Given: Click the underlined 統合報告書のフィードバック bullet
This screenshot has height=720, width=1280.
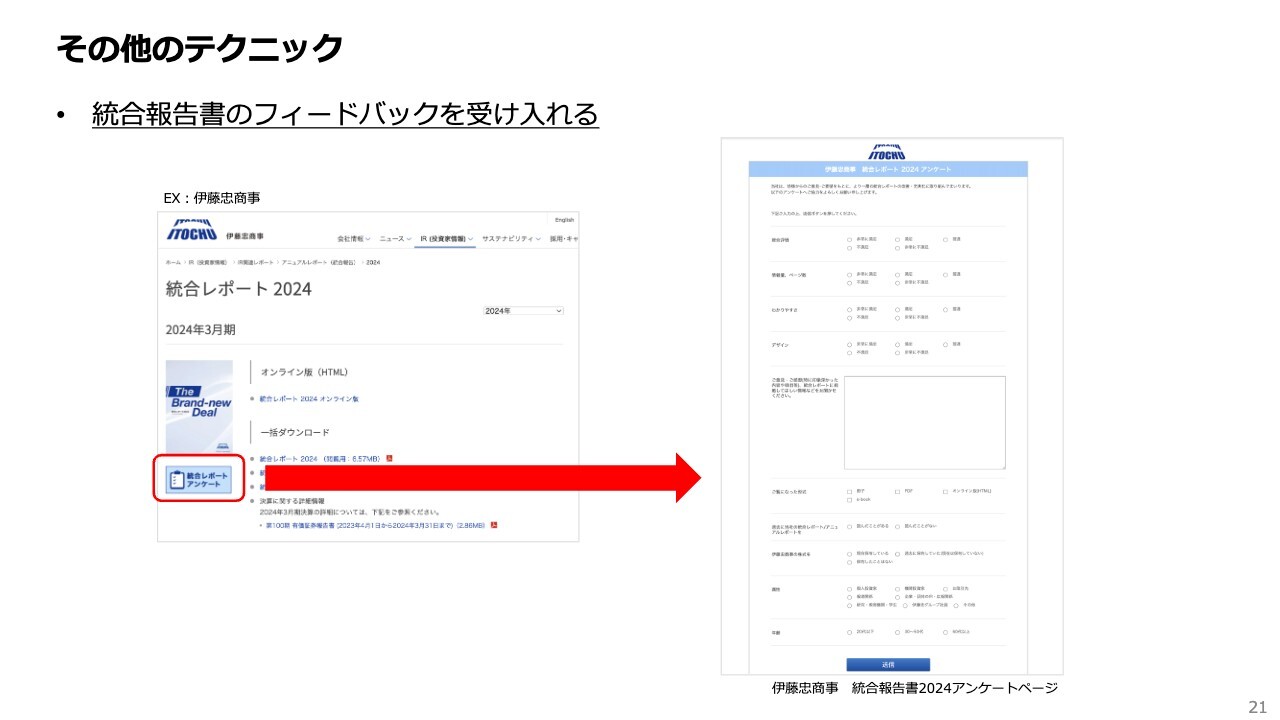Looking at the screenshot, I should tap(345, 114).
